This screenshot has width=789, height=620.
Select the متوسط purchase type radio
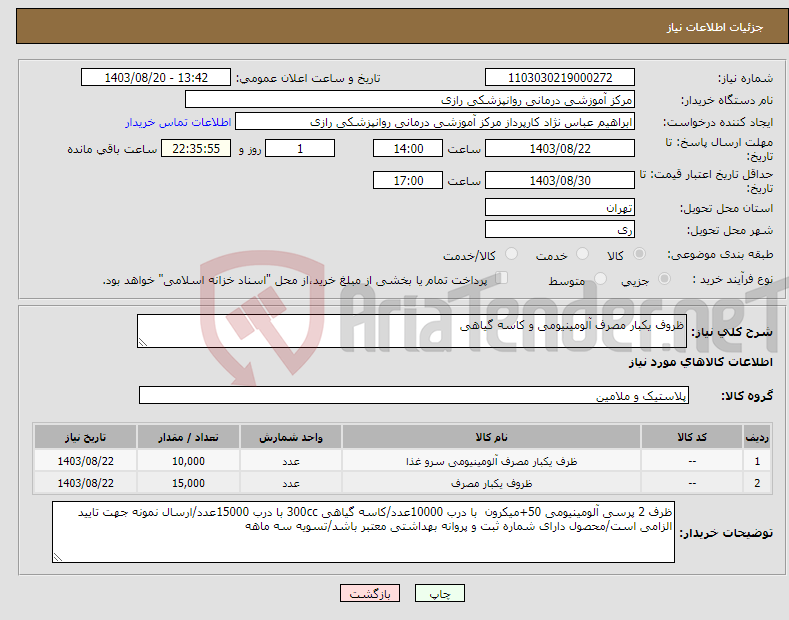pyautogui.click(x=600, y=279)
